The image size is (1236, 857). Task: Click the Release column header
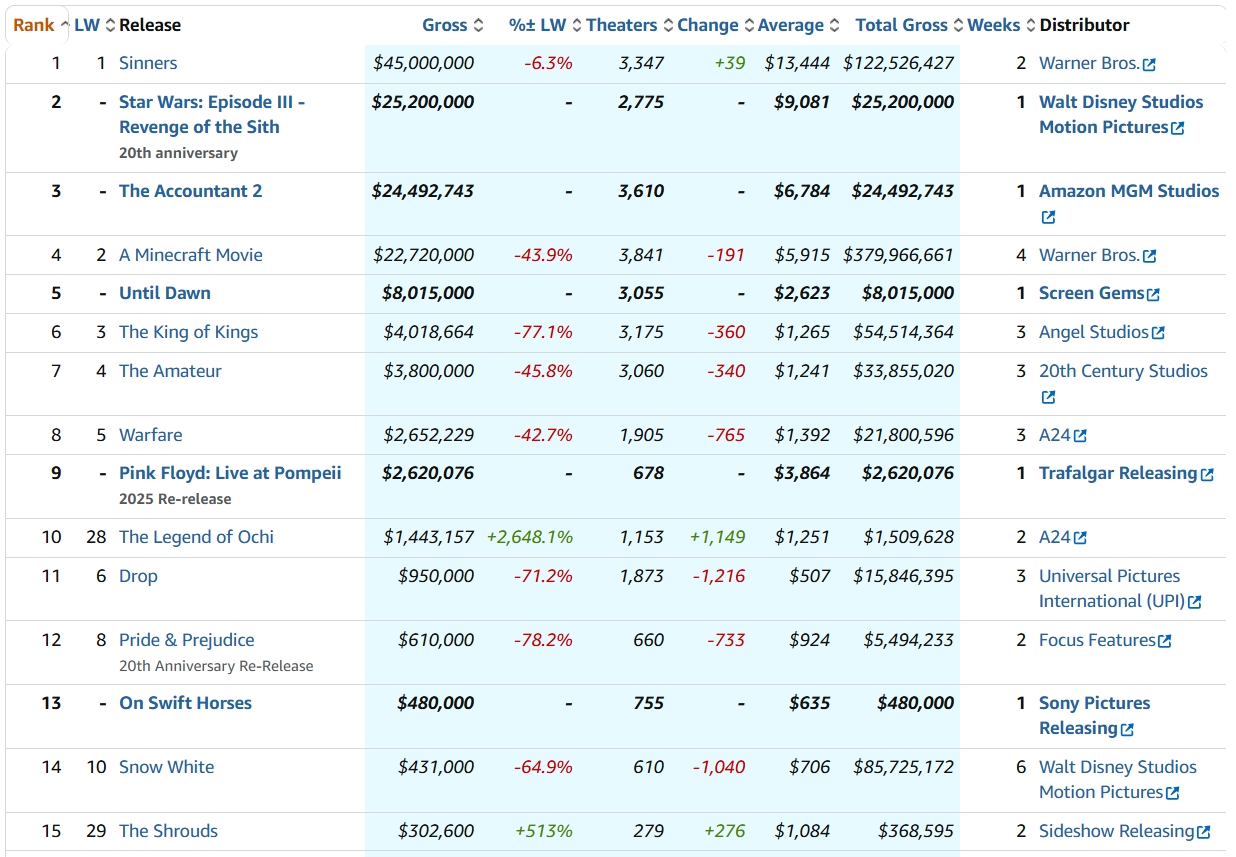pos(150,25)
